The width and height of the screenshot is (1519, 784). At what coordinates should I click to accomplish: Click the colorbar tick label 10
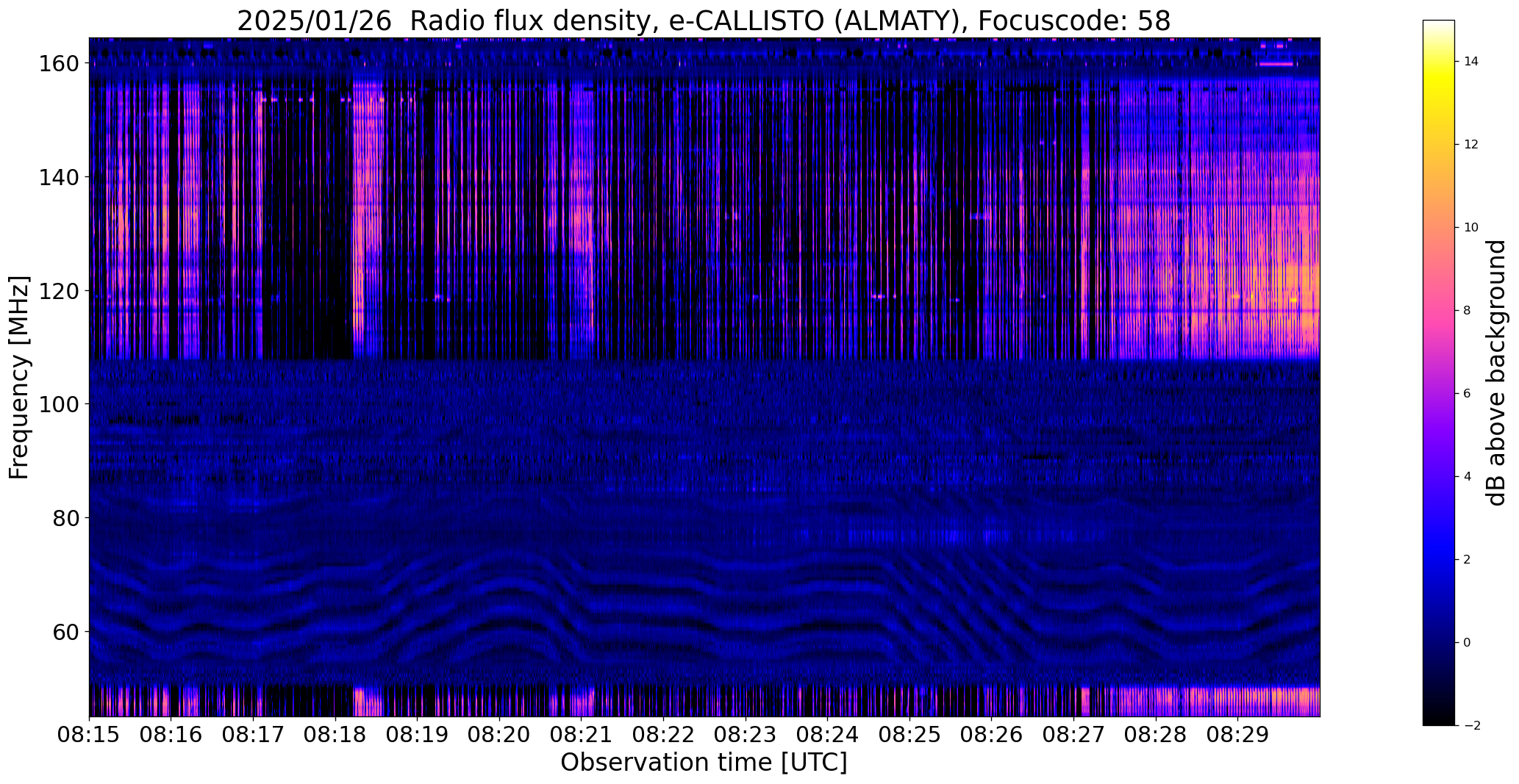pyautogui.click(x=1471, y=228)
